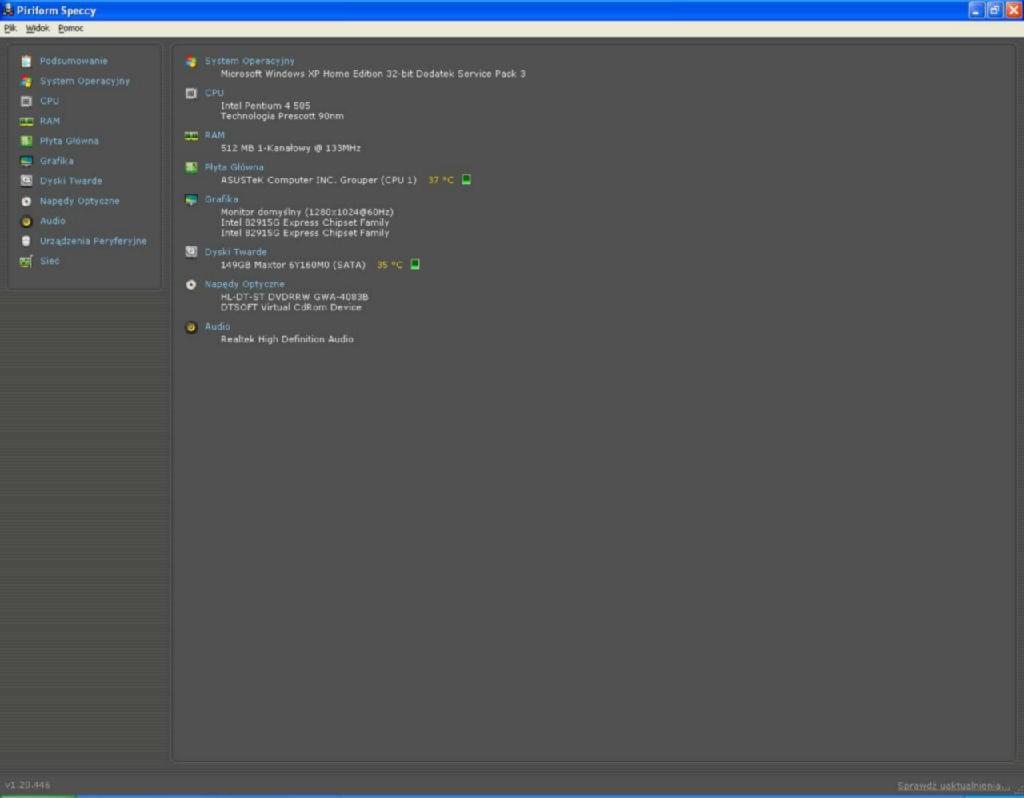
Task: Click the Podsumowanie clipboard icon in sidebar
Action: click(x=26, y=61)
